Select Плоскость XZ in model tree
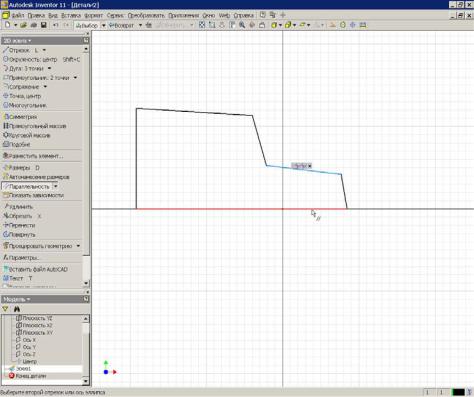474x397 pixels. (x=34, y=325)
